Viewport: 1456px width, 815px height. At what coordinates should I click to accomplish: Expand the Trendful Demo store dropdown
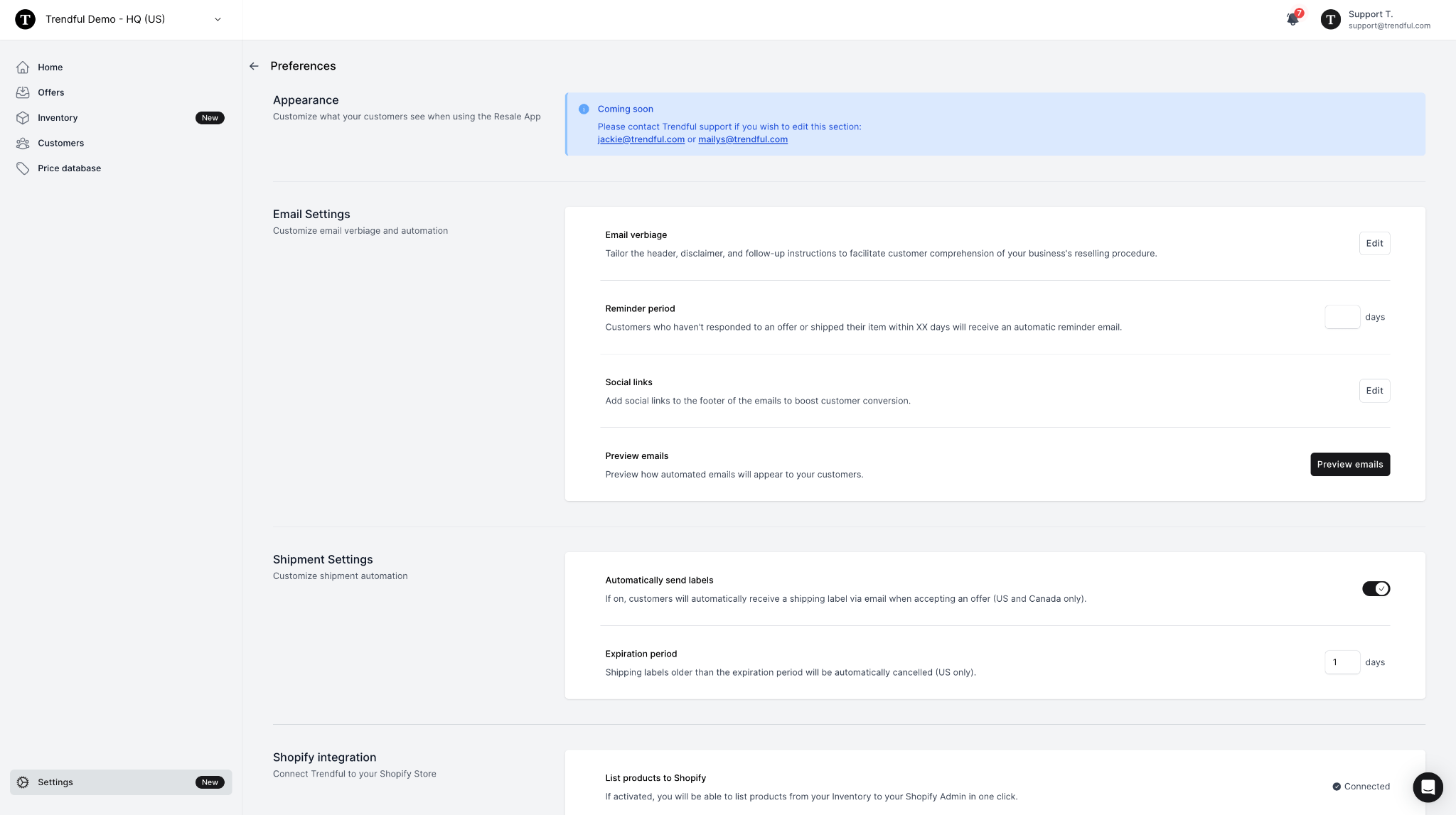tap(218, 19)
